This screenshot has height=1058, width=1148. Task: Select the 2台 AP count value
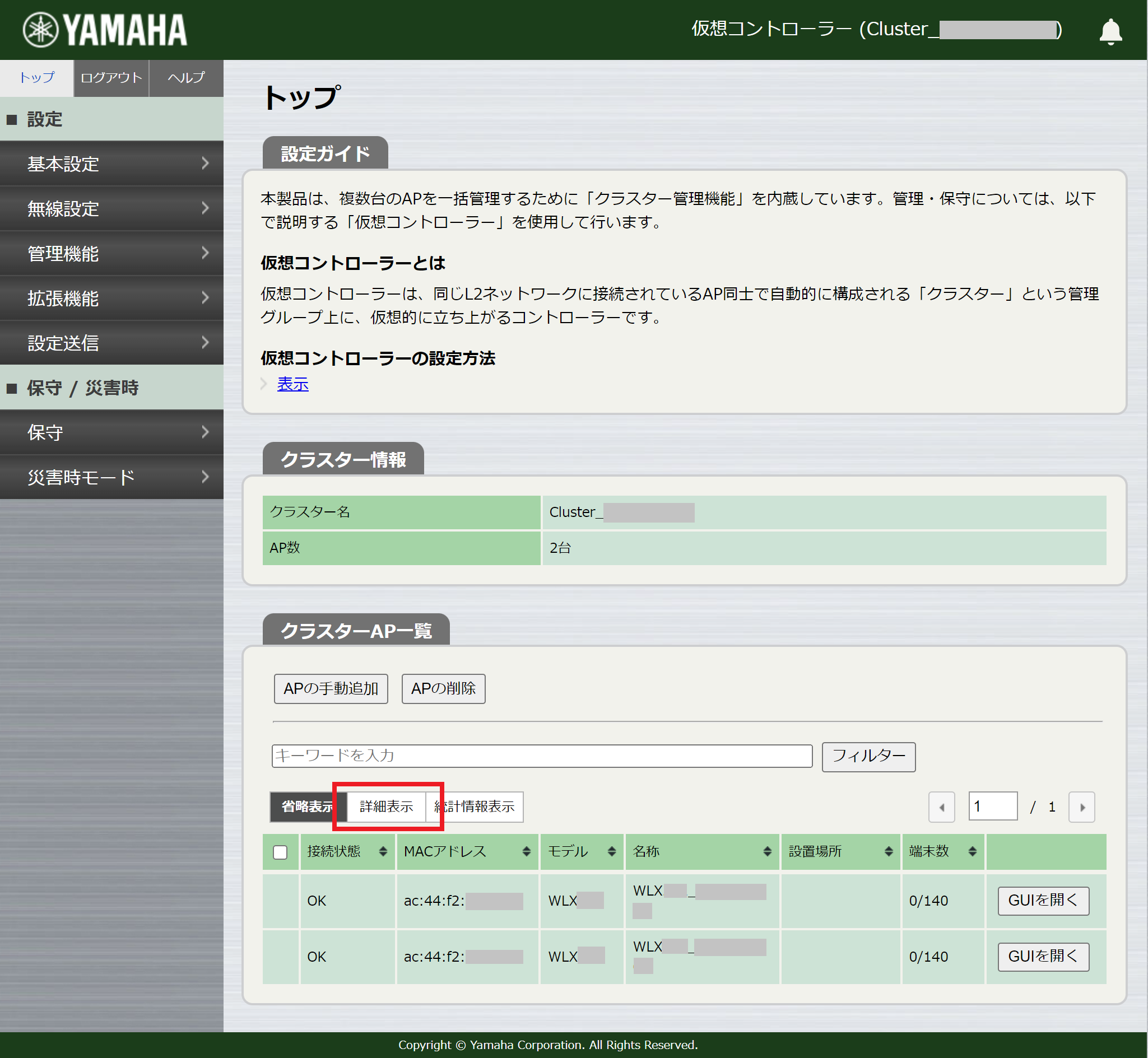pyautogui.click(x=560, y=548)
